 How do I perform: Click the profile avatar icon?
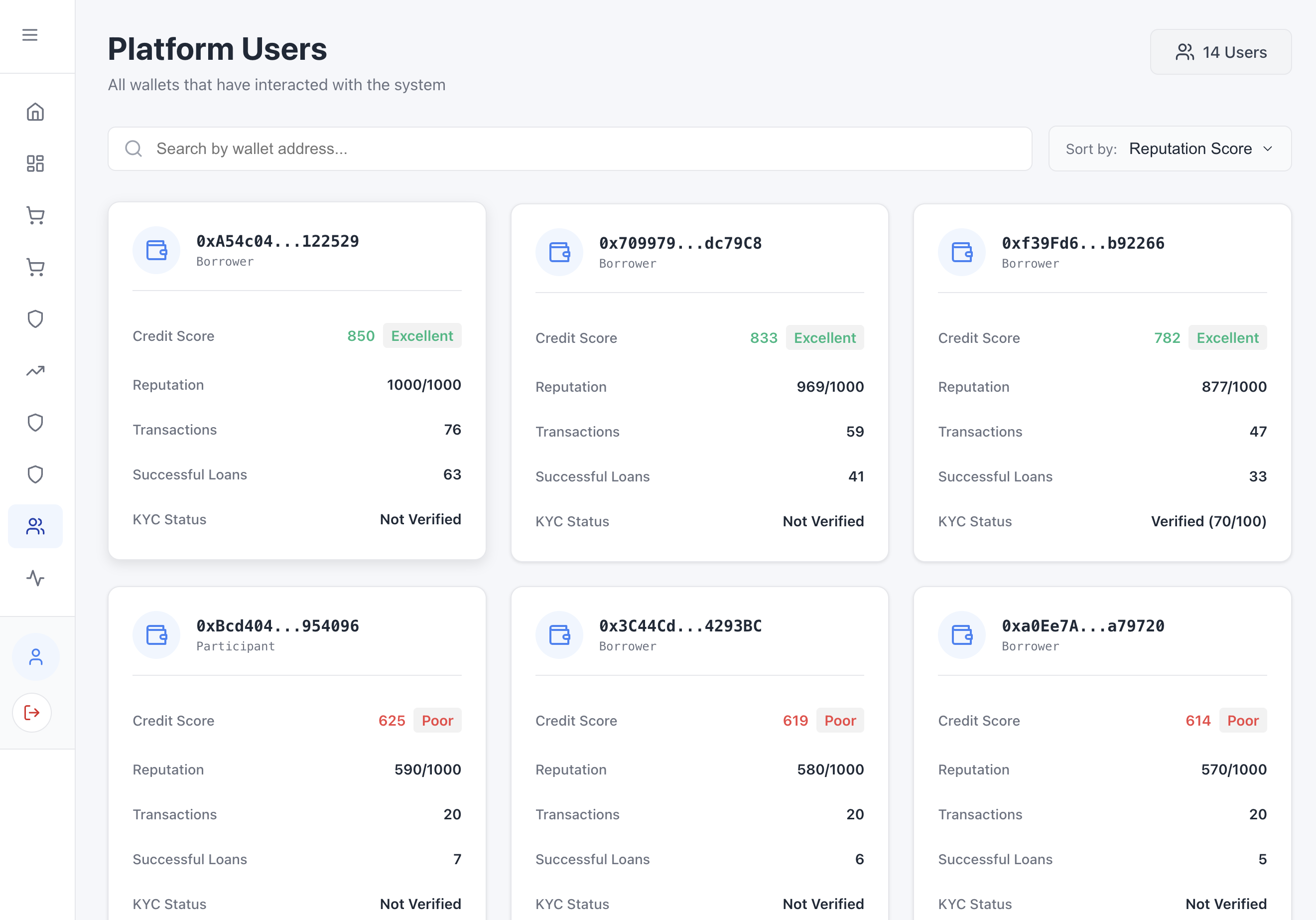pyautogui.click(x=35, y=657)
